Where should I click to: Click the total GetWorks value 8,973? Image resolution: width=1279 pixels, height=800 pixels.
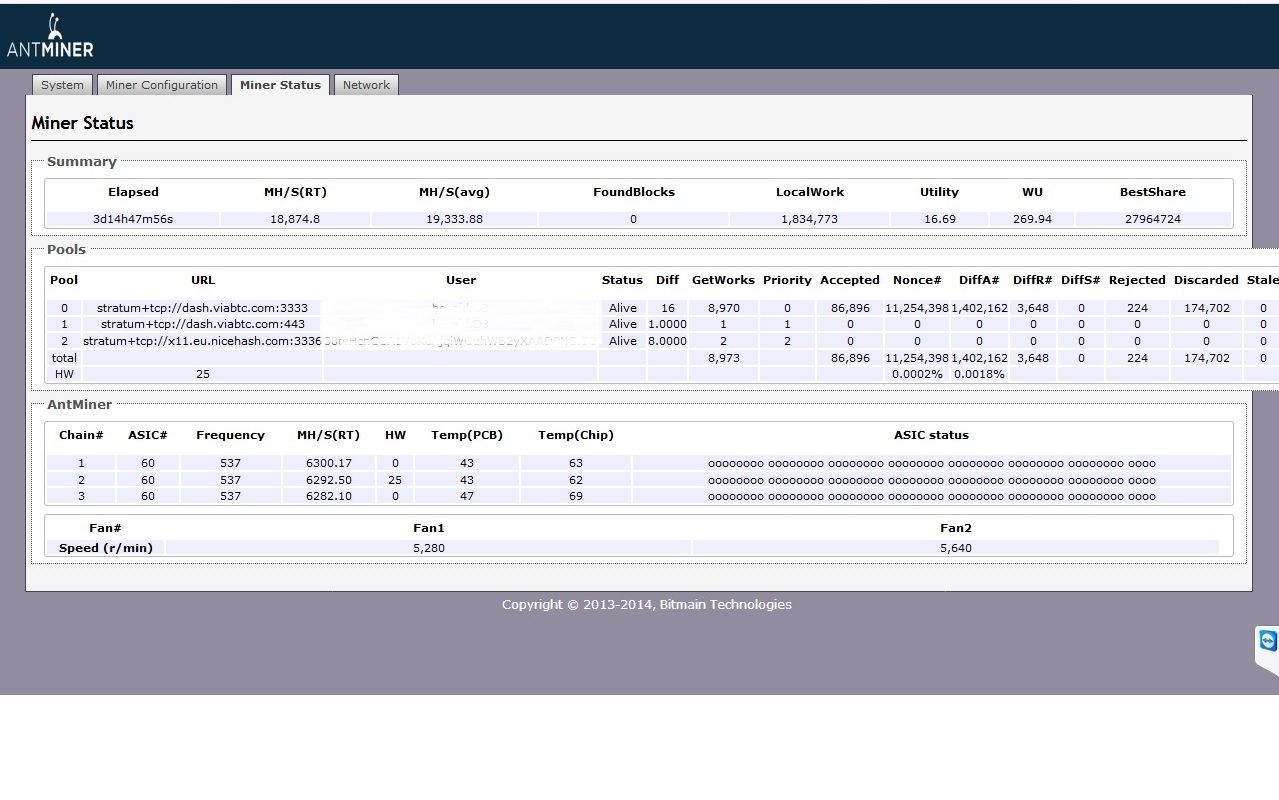(x=723, y=358)
